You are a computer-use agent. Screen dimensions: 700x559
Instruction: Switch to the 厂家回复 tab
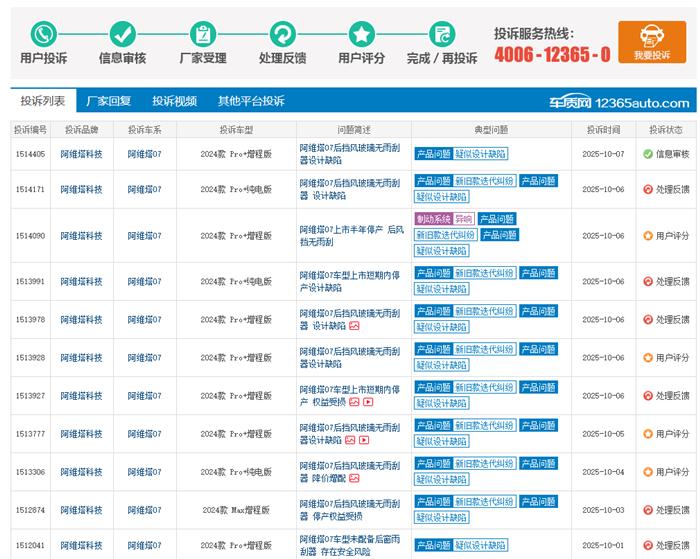pos(108,101)
